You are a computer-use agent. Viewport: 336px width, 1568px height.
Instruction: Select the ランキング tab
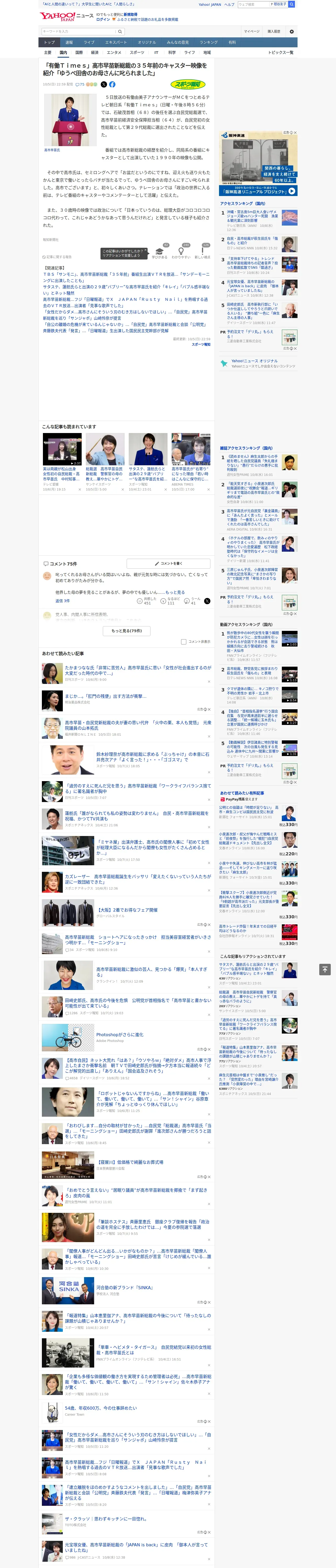209,42
